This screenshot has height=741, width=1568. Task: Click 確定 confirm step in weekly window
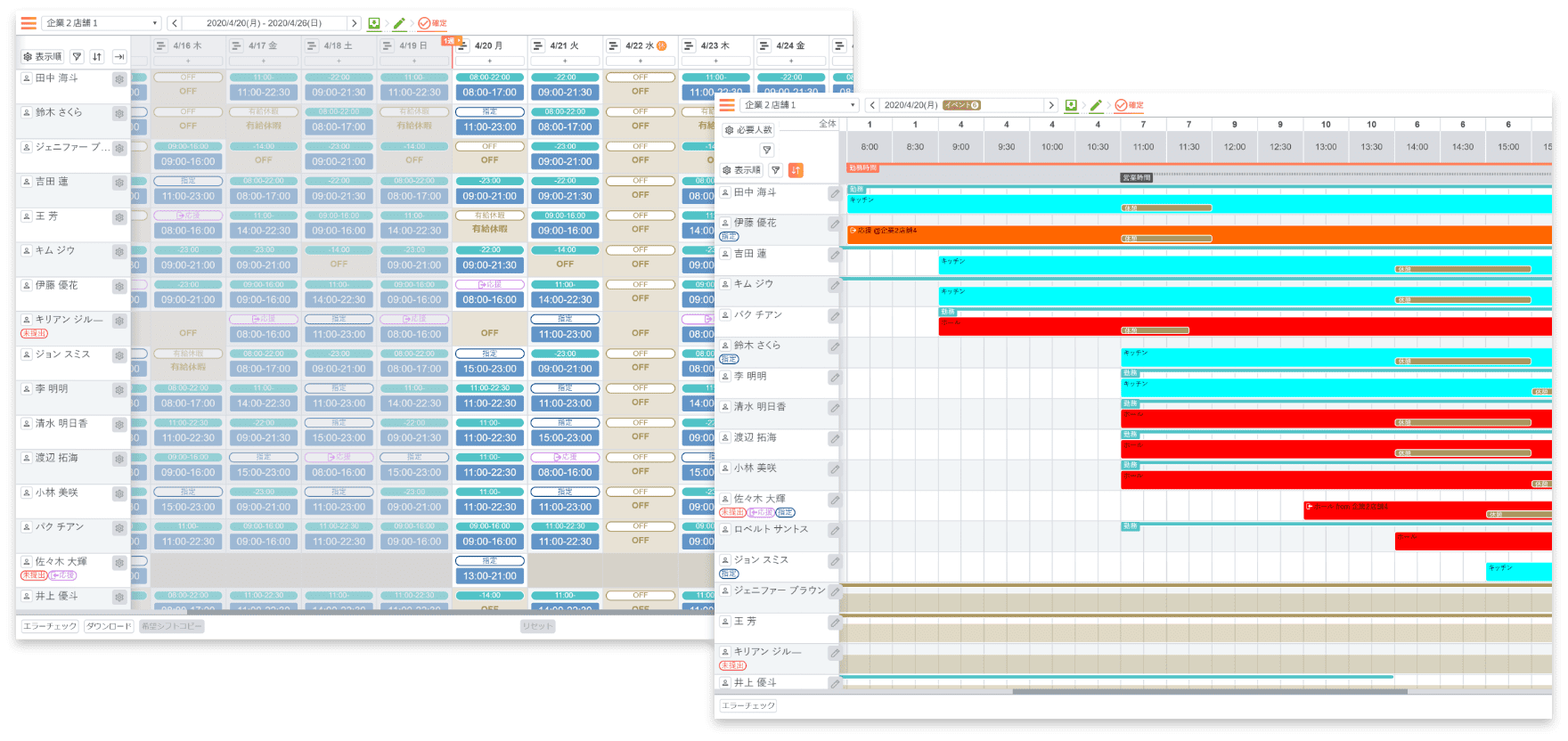pos(433,23)
